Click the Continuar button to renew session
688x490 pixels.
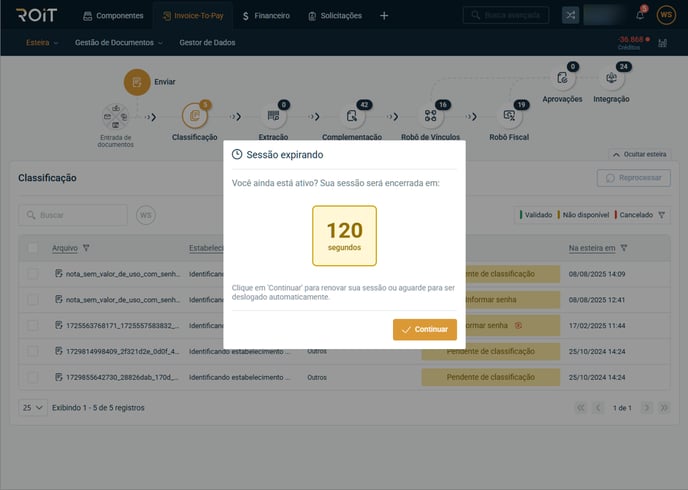pyautogui.click(x=425, y=329)
